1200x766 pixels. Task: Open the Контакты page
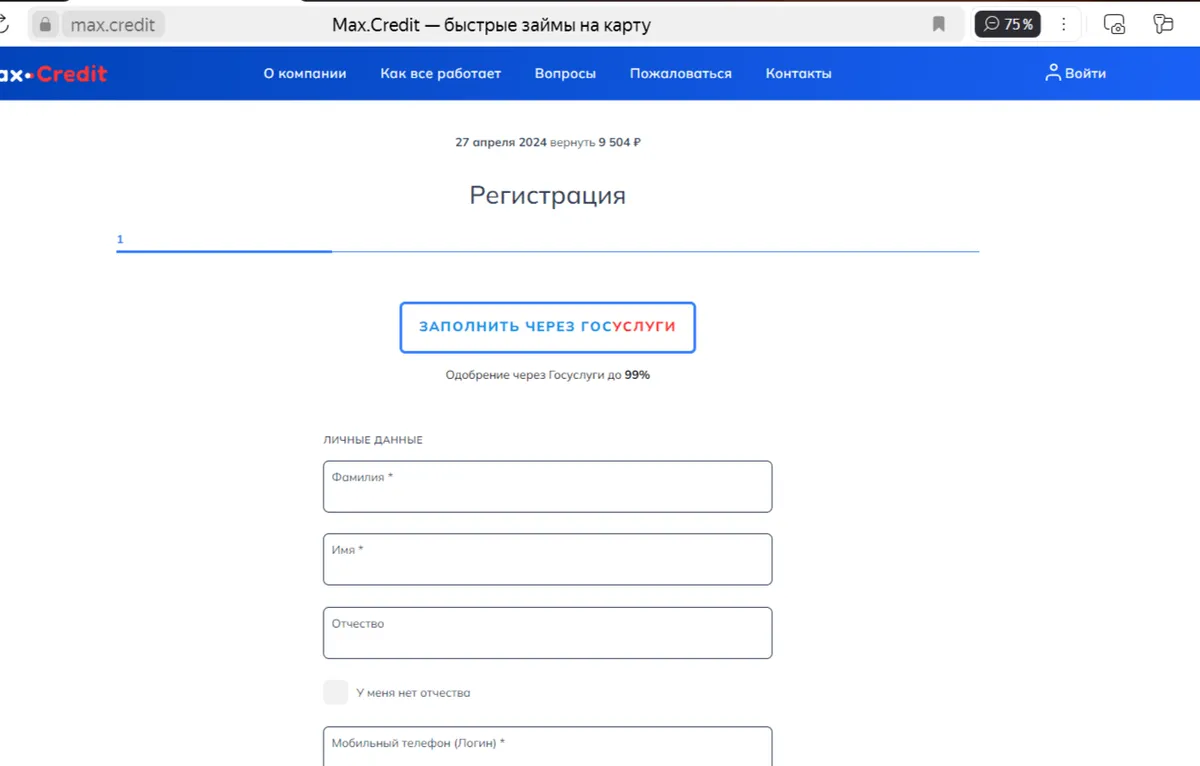coord(798,73)
